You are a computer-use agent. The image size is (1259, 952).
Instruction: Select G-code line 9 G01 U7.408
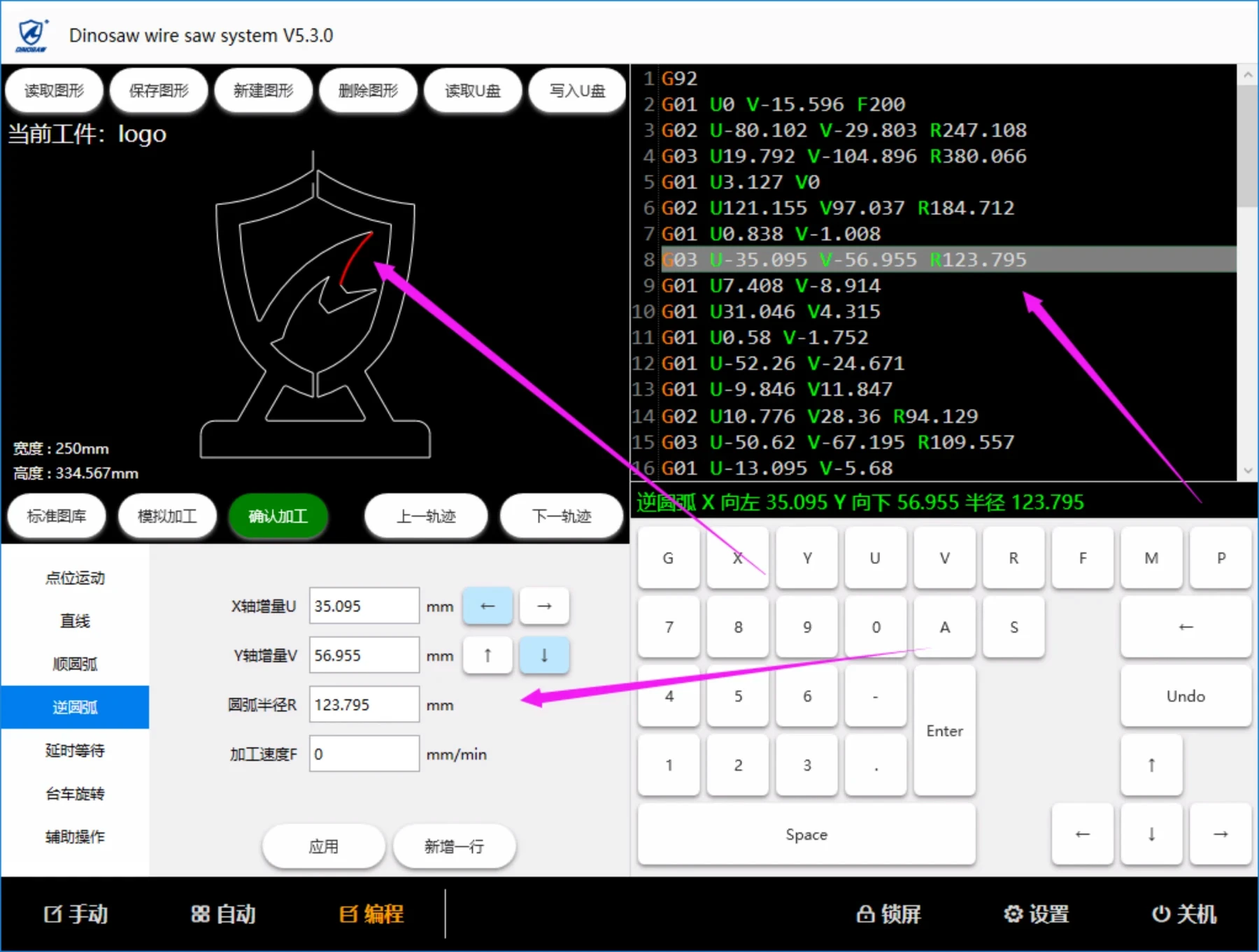(x=771, y=285)
